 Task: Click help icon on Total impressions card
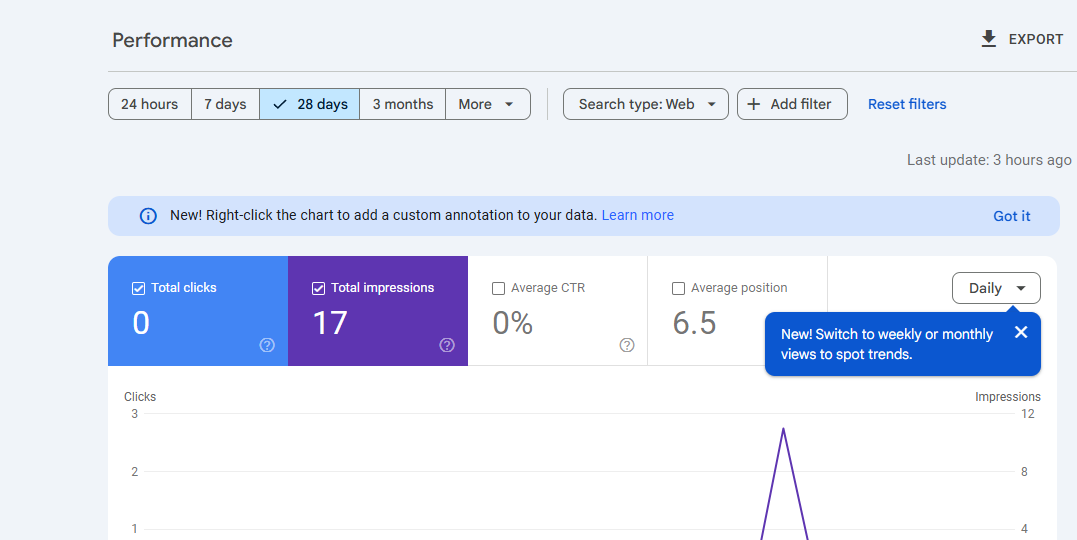[x=447, y=345]
